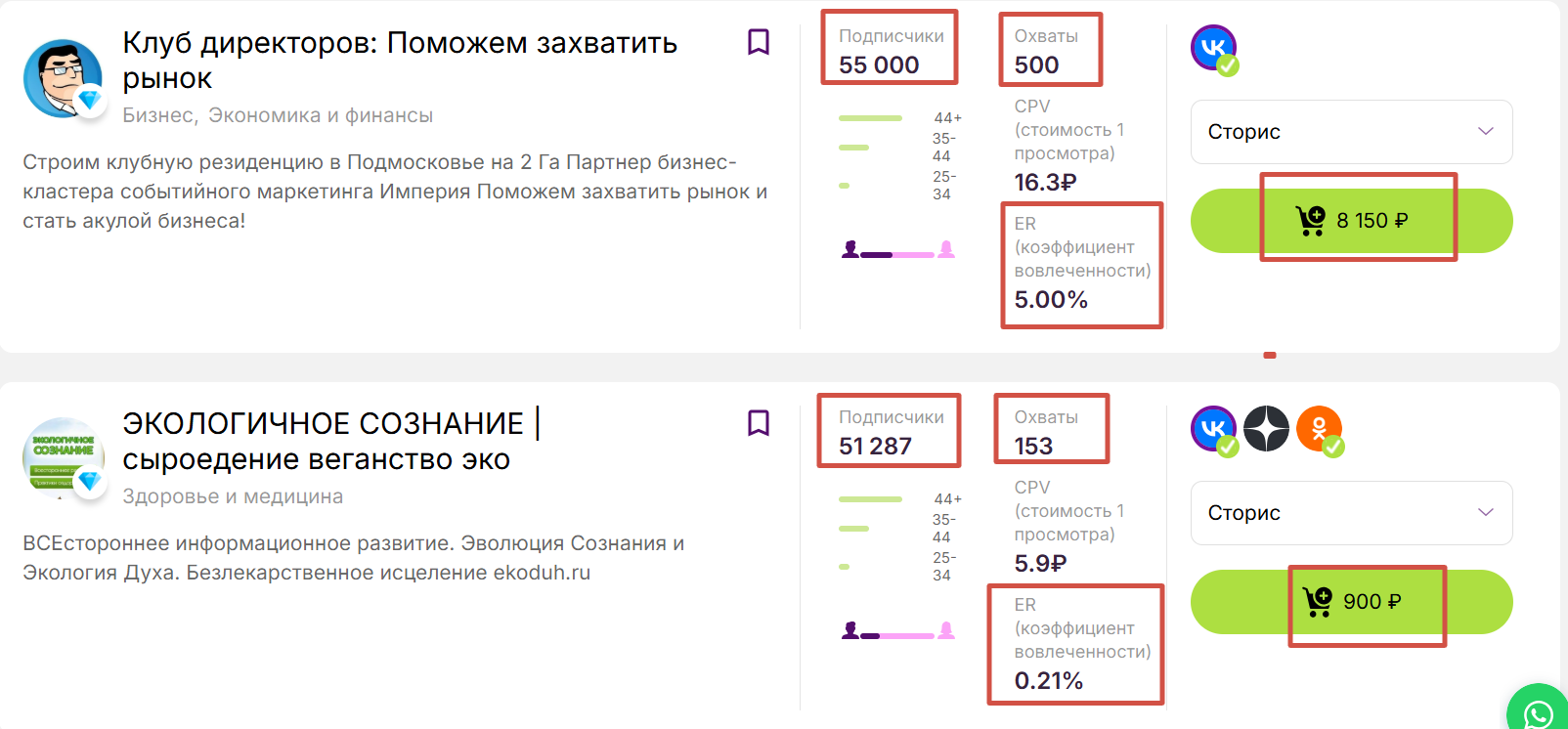The image size is (1568, 729).
Task: Filter by Экономика и финансы category
Action: [x=321, y=115]
